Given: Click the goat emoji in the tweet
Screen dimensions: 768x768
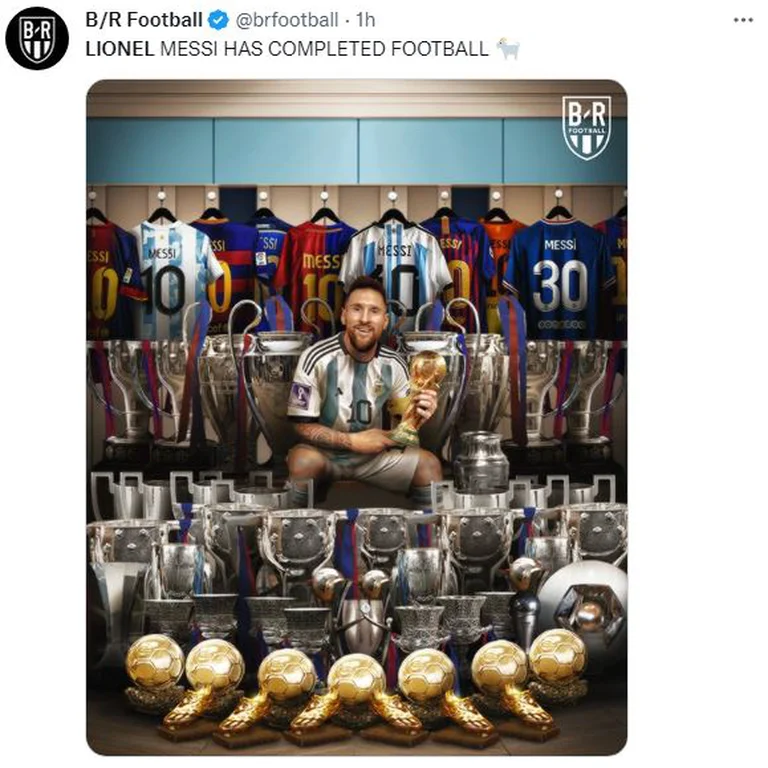Looking at the screenshot, I should point(508,48).
